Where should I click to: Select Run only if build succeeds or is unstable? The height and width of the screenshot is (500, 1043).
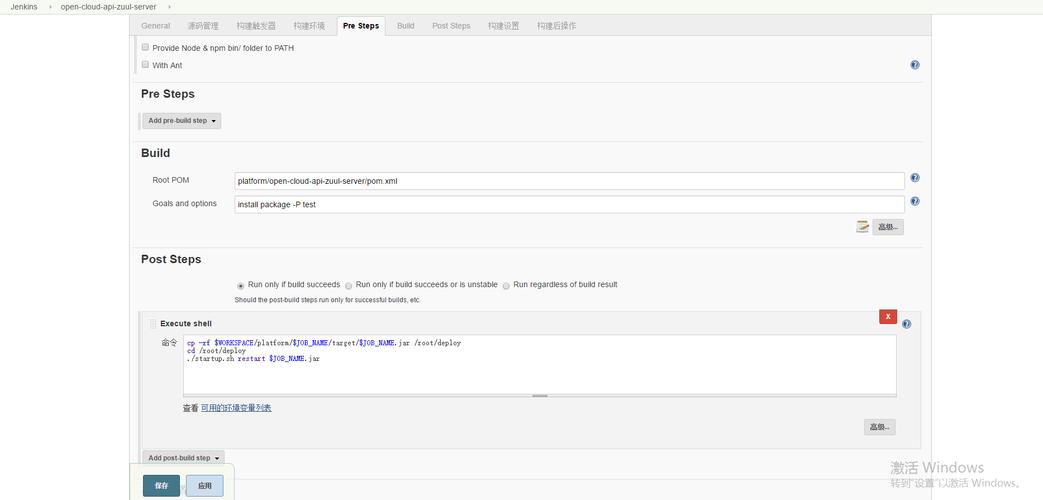click(348, 285)
